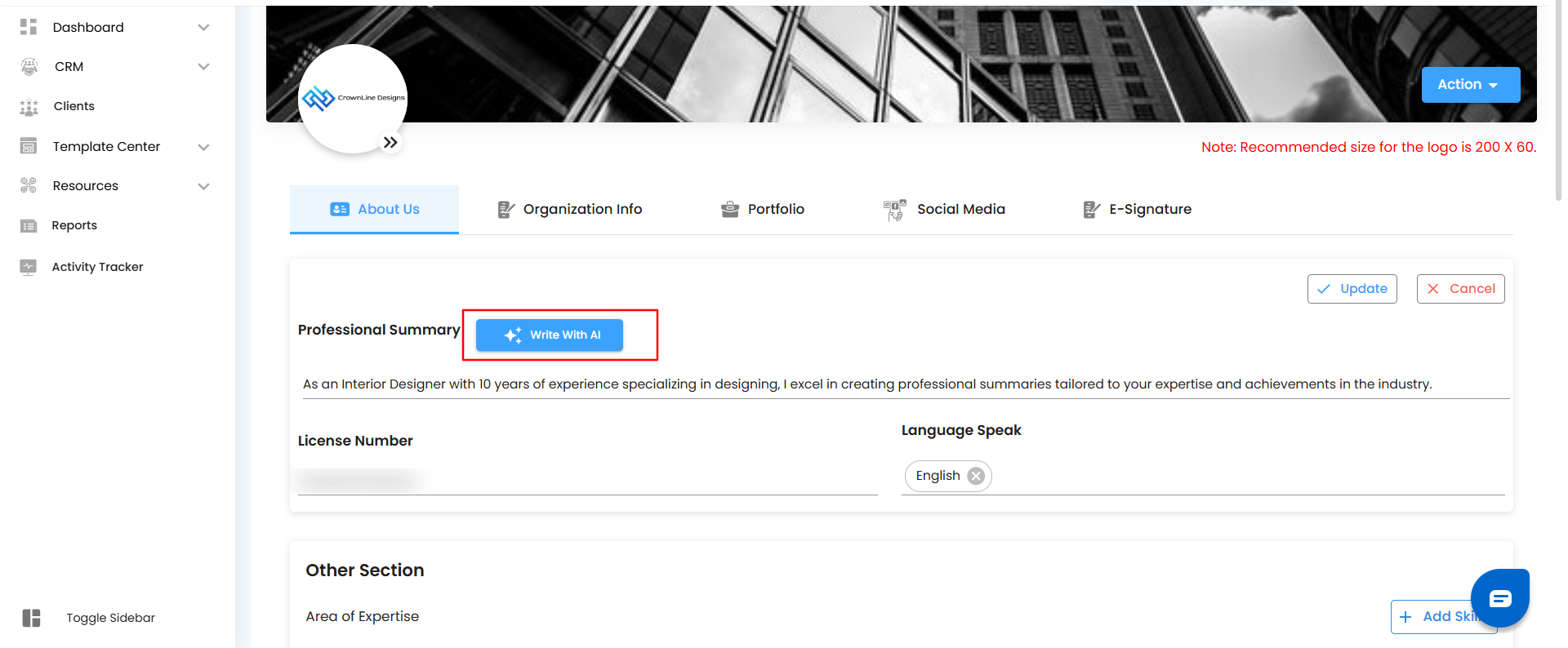The image size is (1568, 648).
Task: Click the "Professional Summary" label
Action: tap(379, 330)
